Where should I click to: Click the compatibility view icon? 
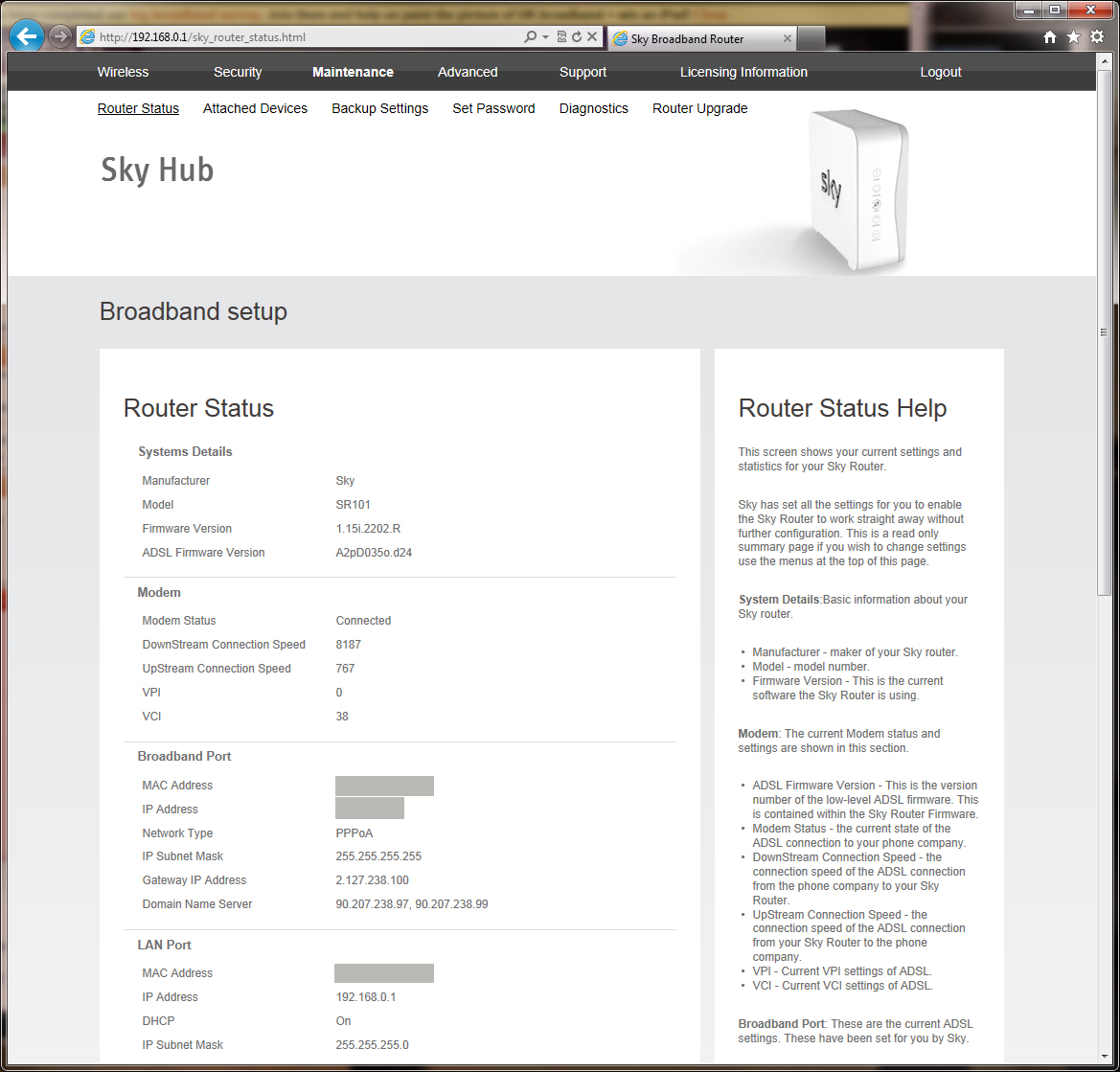pyautogui.click(x=562, y=36)
